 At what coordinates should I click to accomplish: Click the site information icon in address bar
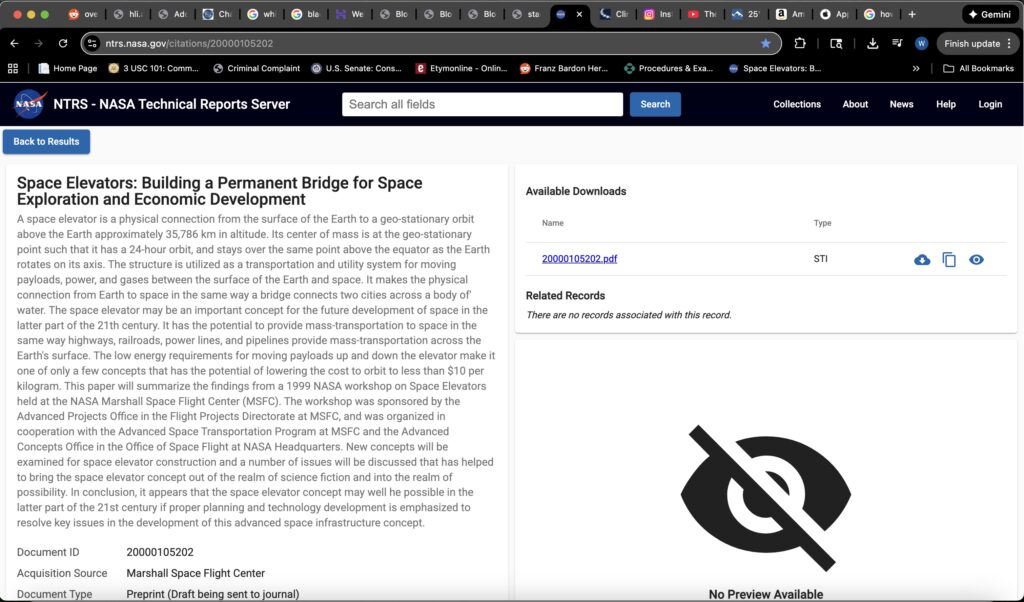[x=92, y=44]
